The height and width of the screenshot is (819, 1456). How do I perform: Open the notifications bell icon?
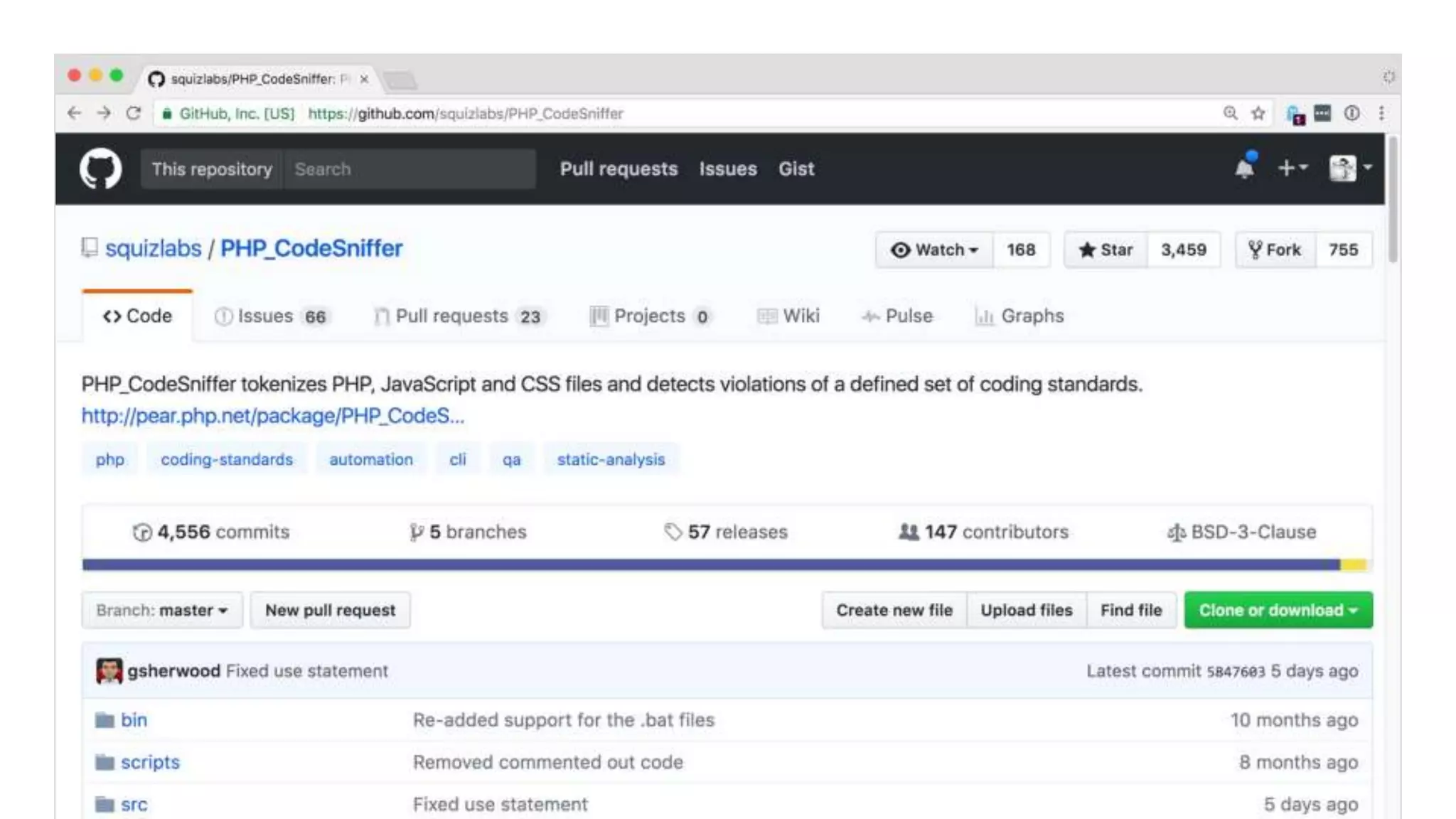(1244, 168)
